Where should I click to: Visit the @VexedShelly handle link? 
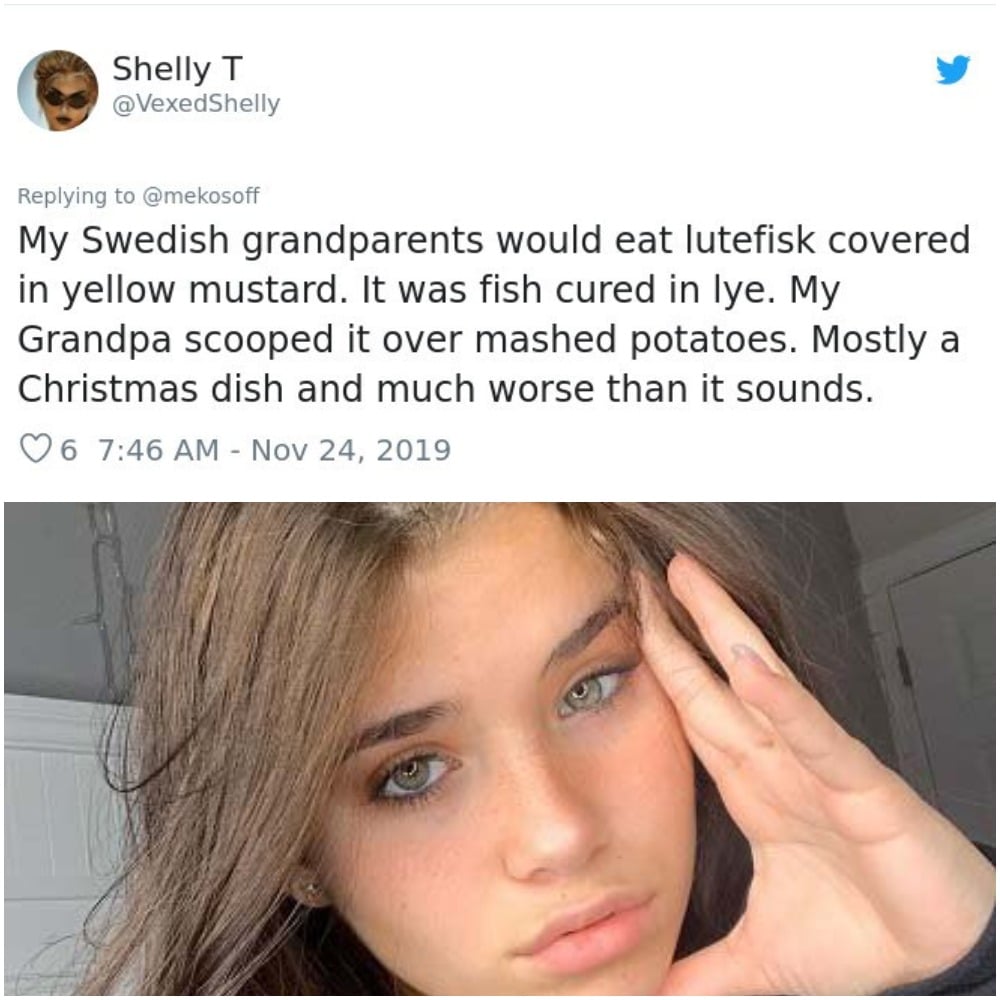(196, 103)
